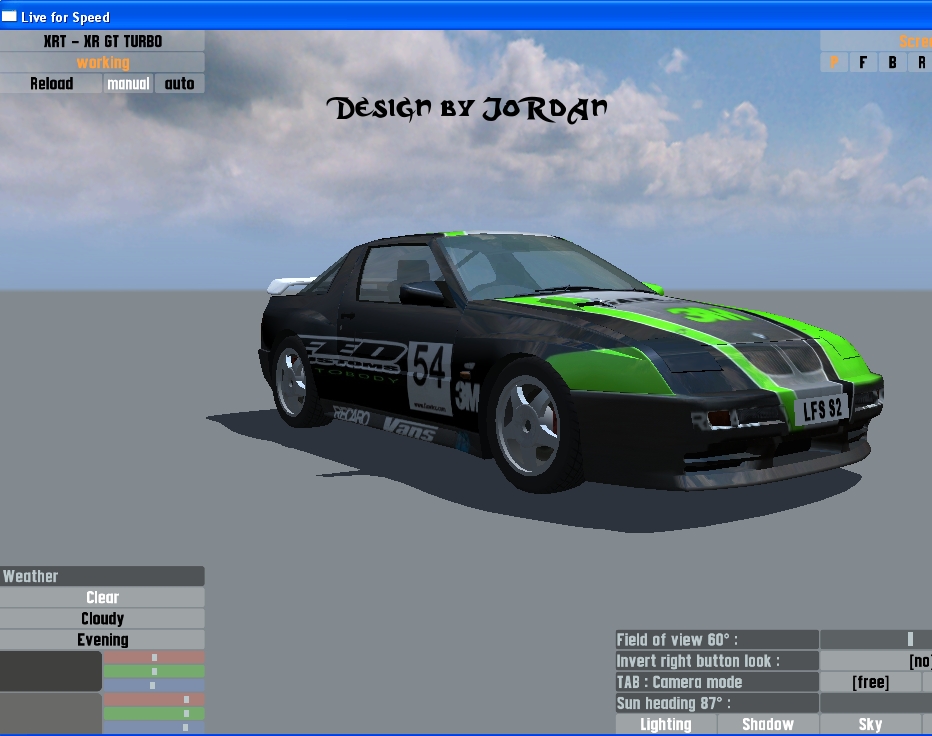
Task: Select the R view button
Action: point(920,62)
